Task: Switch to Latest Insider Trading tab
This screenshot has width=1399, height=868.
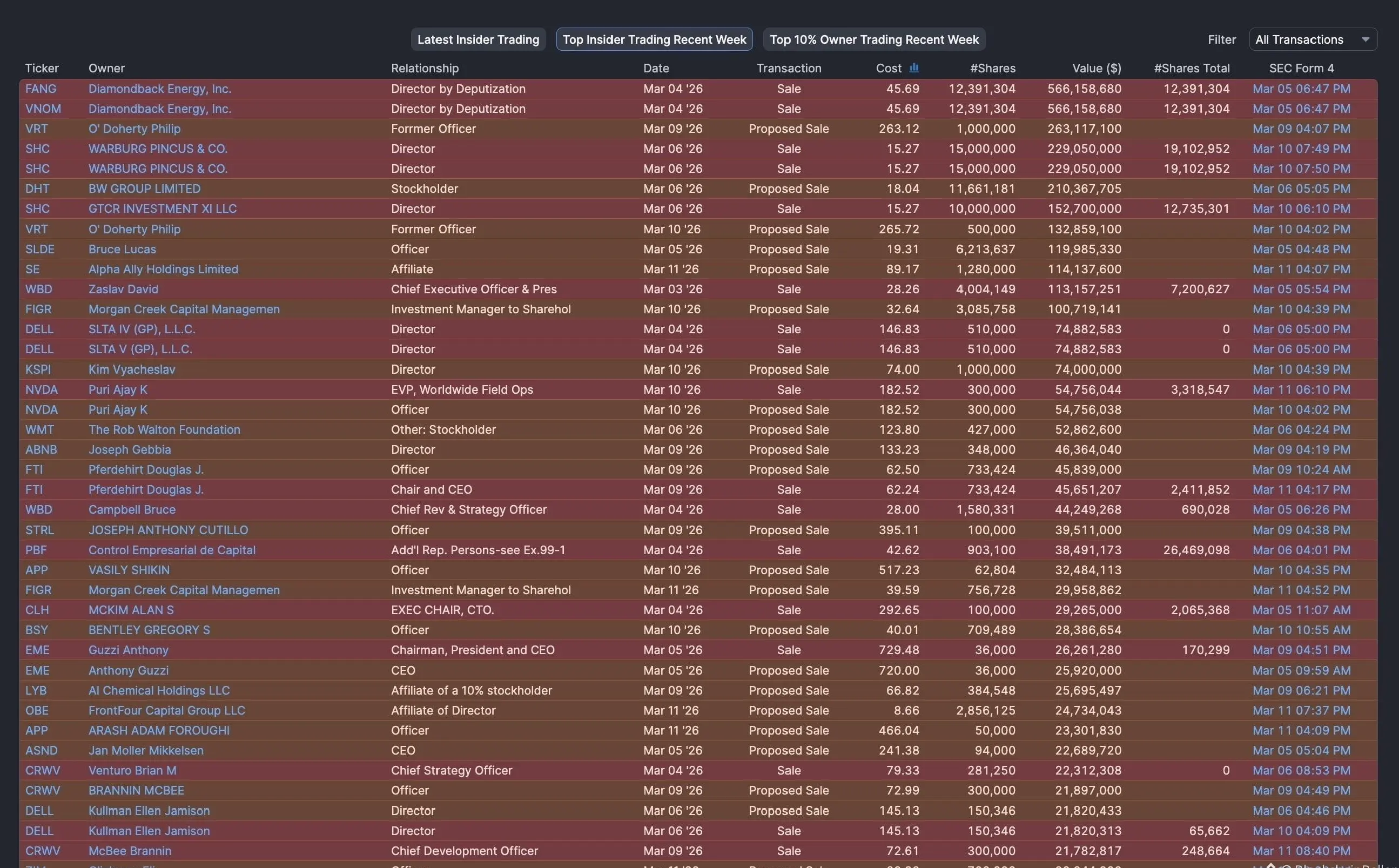Action: [x=477, y=39]
